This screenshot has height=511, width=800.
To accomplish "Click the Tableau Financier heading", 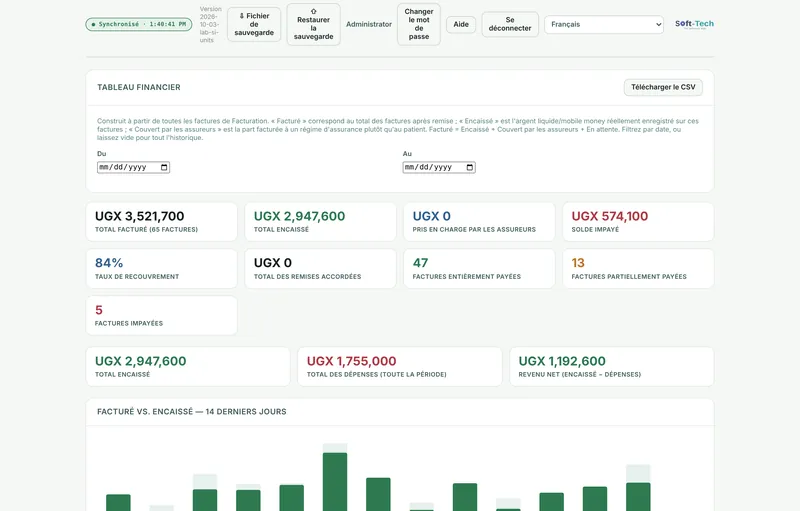I will click(x=139, y=87).
